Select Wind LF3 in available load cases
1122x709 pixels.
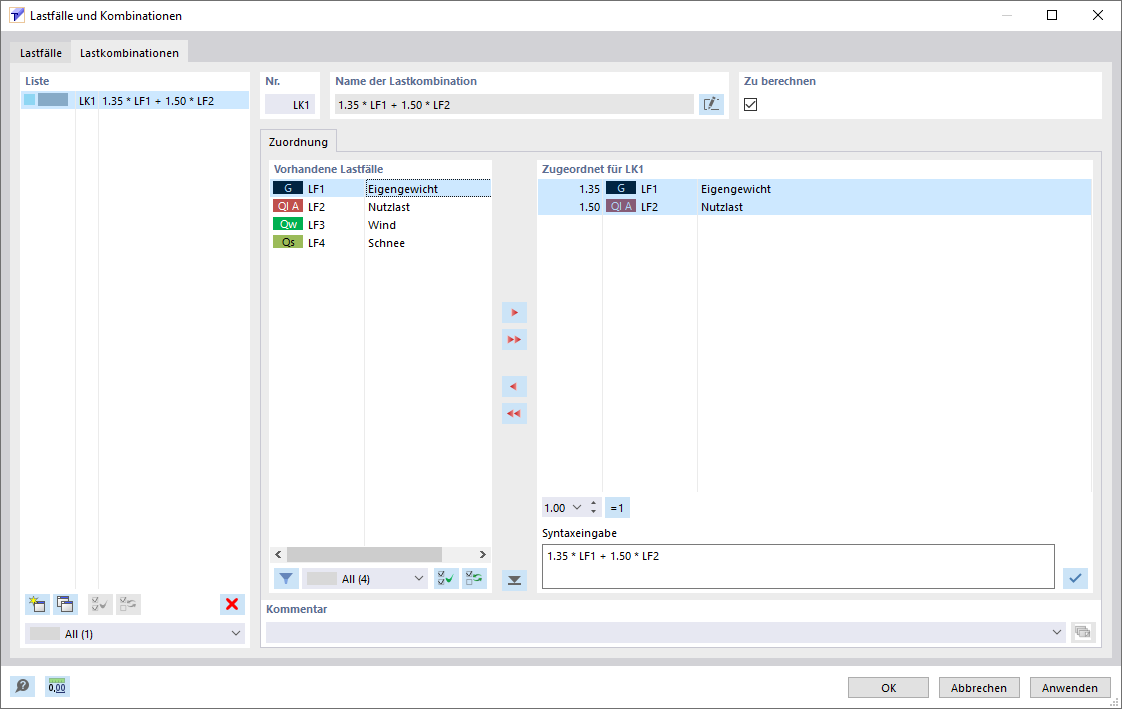381,225
